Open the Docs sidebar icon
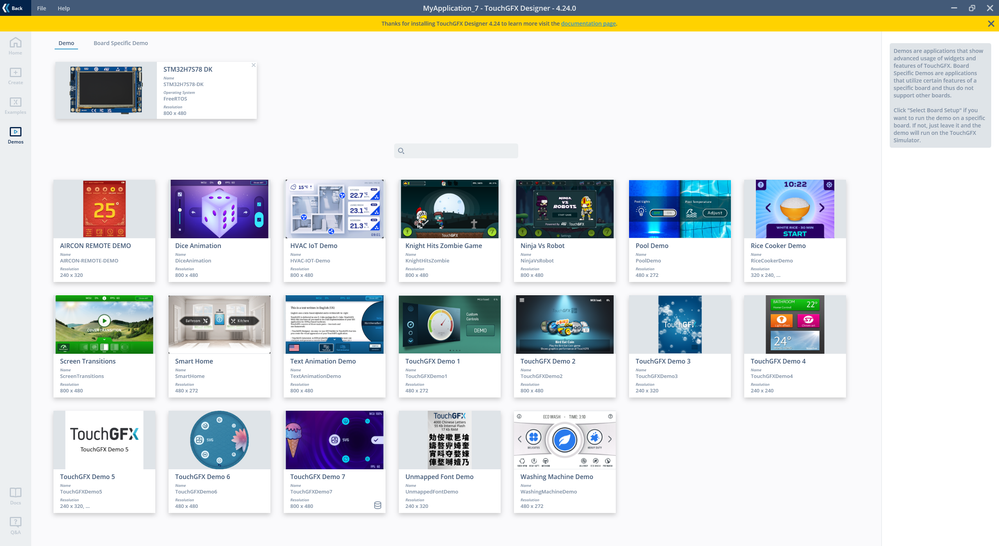This screenshot has height=546, width=999. 15,496
